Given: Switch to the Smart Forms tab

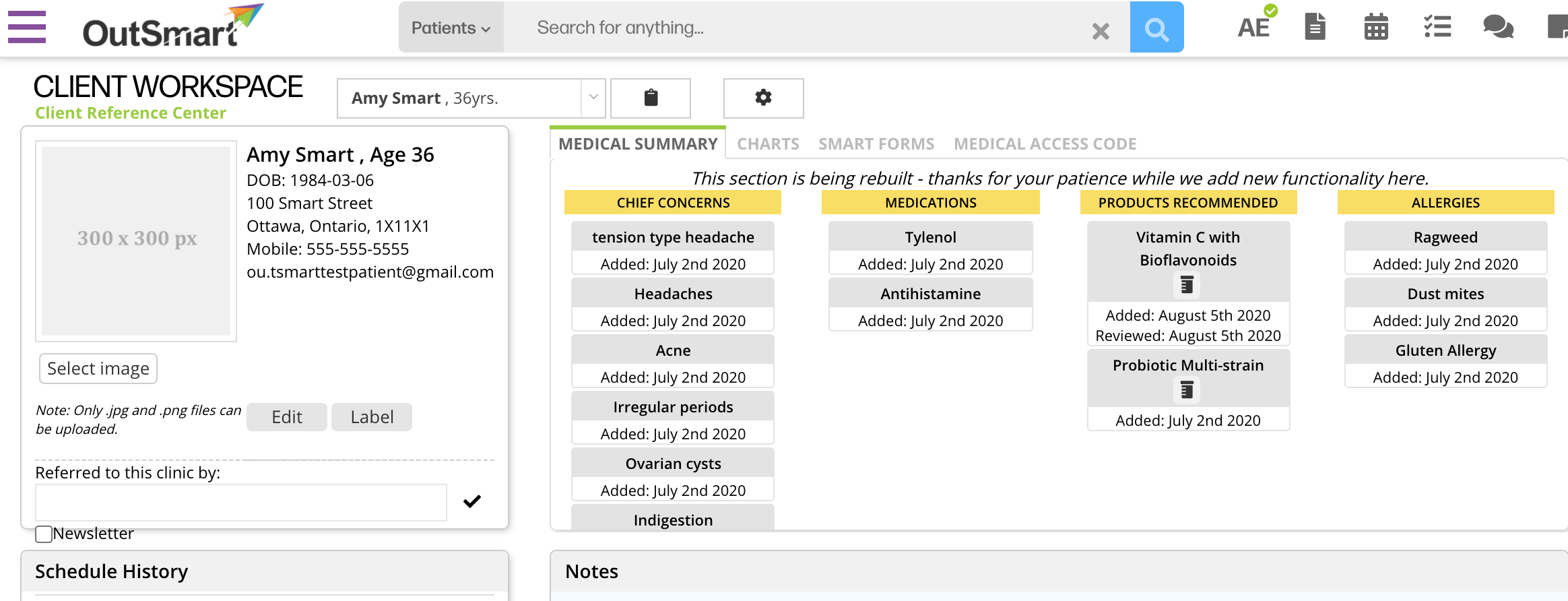Looking at the screenshot, I should coord(876,144).
